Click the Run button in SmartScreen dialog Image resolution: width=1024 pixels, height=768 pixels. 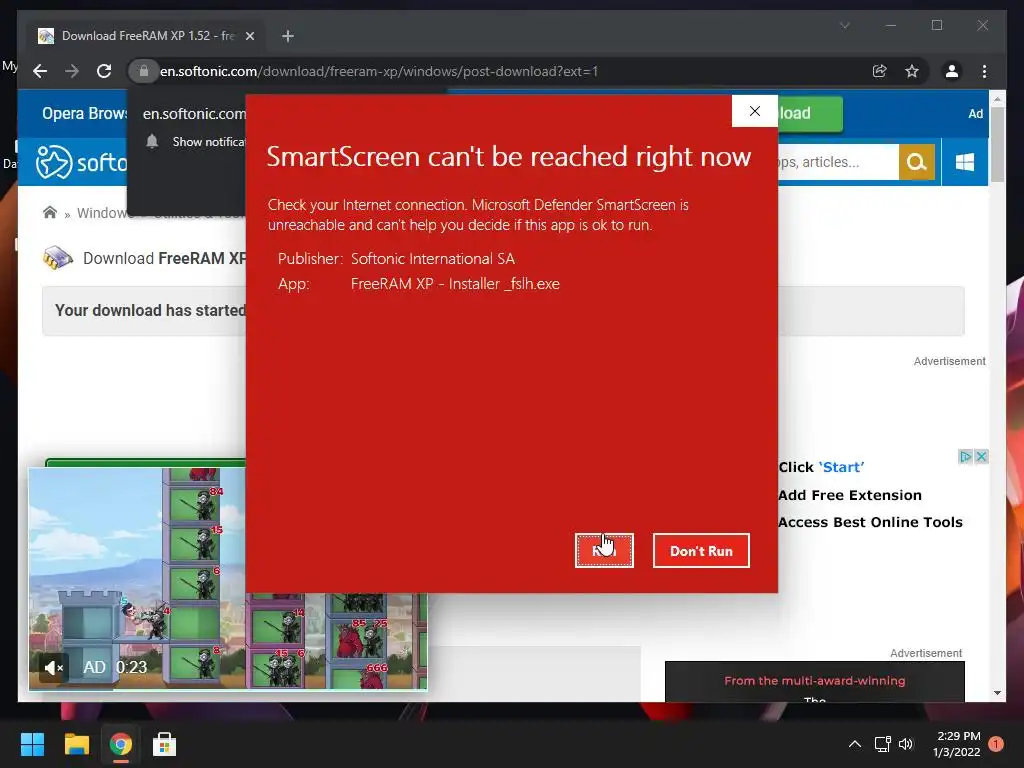(604, 551)
